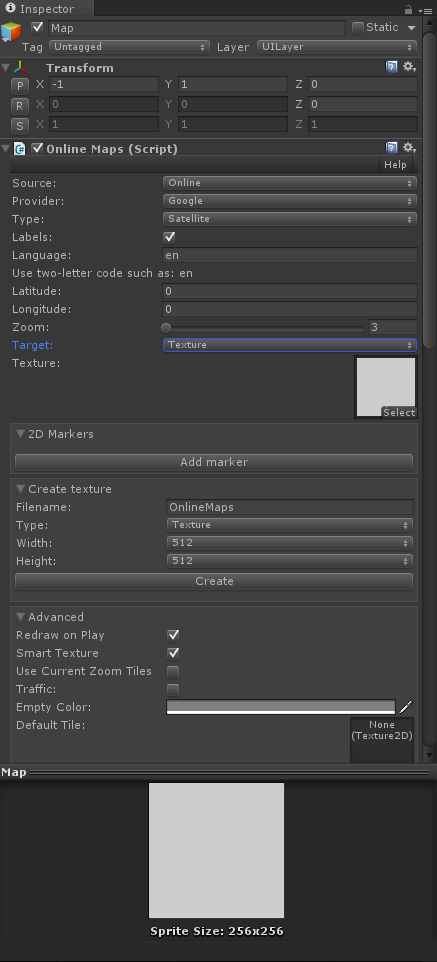Toggle the Static checkbox
The image size is (437, 962).
358,28
